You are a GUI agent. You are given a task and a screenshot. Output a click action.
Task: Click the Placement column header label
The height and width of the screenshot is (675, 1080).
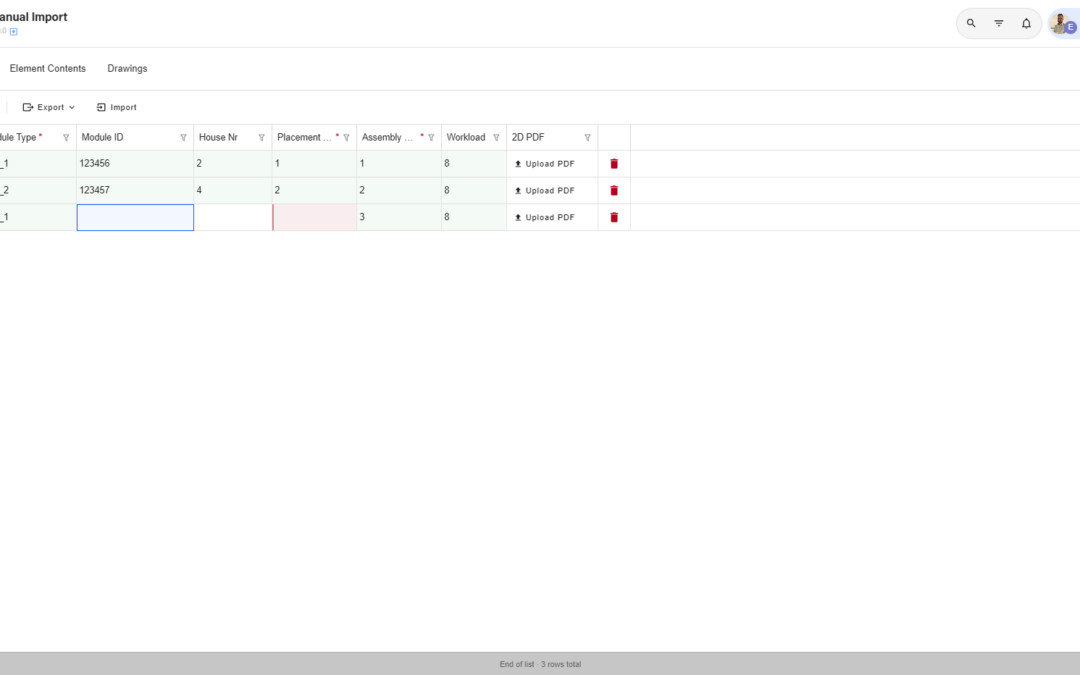coord(304,138)
